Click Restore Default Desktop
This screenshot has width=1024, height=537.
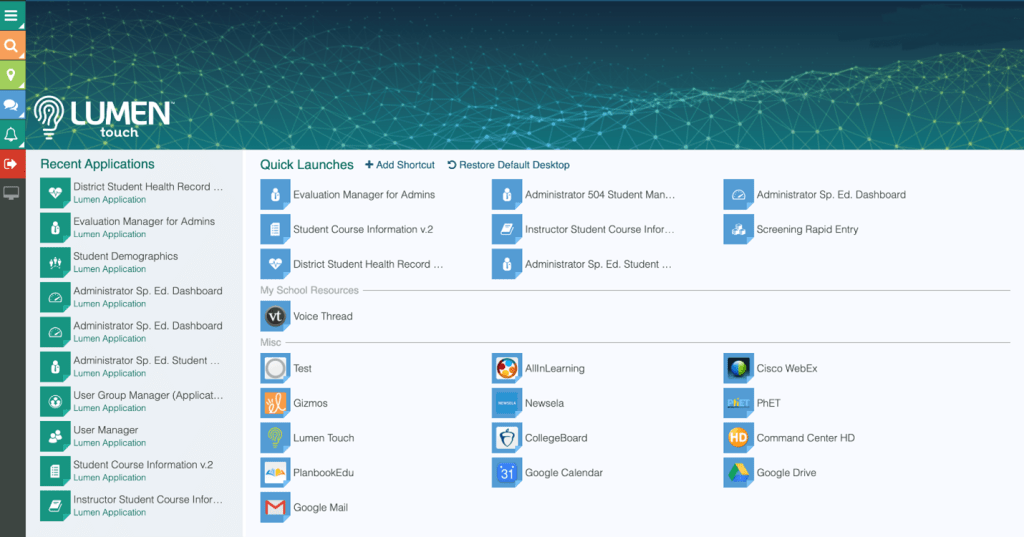[x=508, y=165]
